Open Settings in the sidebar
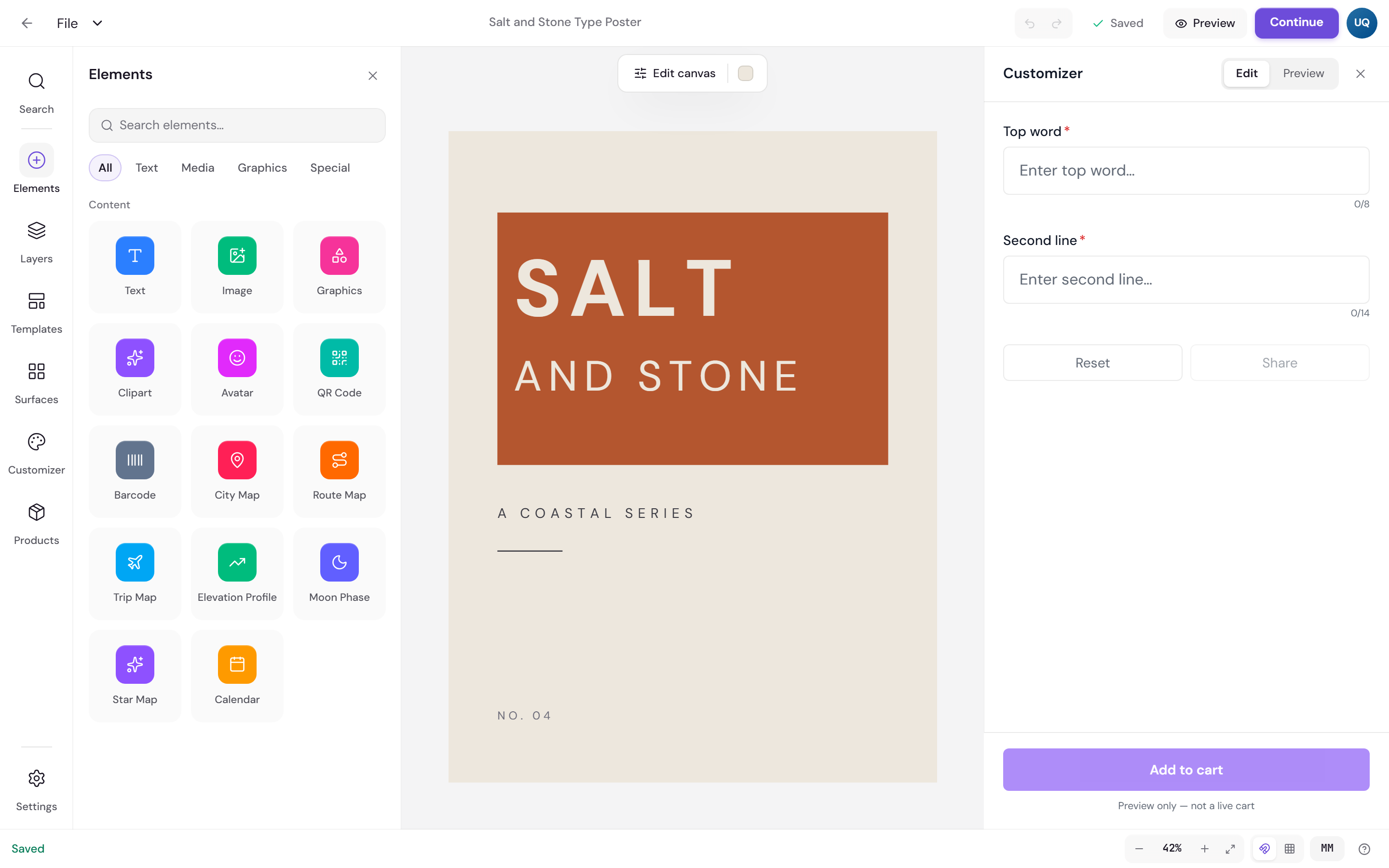 (x=36, y=790)
